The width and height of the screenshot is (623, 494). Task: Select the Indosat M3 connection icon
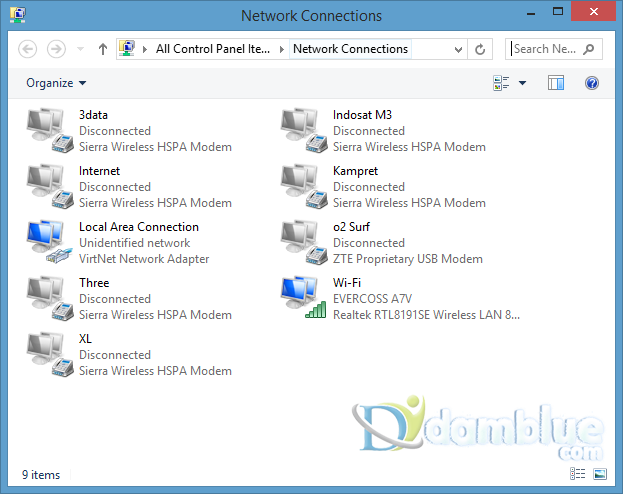[x=304, y=130]
